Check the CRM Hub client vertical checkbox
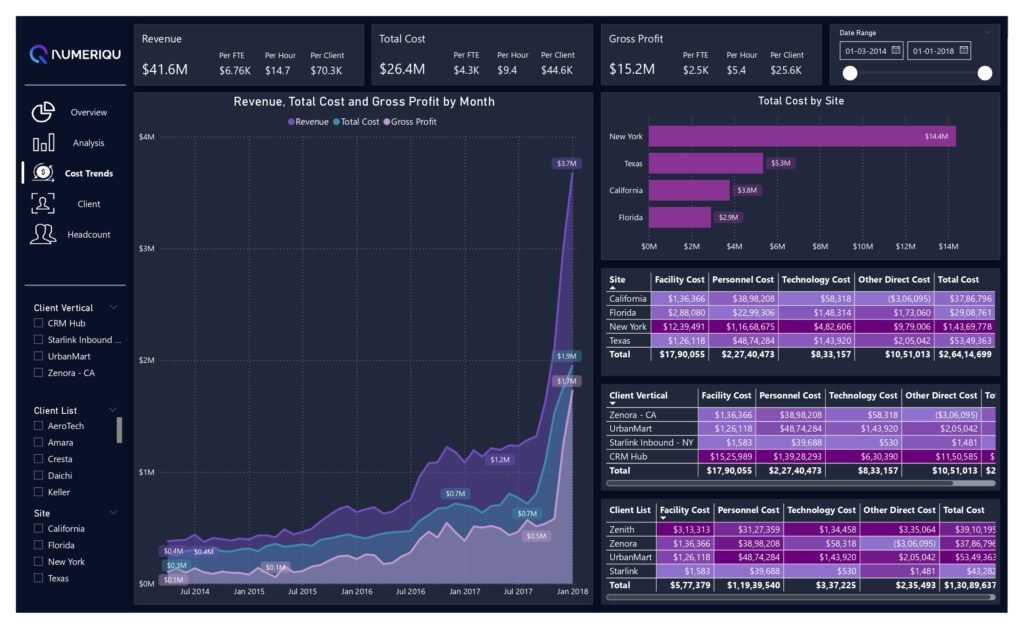Viewport: 1024px width, 629px height. 38,323
